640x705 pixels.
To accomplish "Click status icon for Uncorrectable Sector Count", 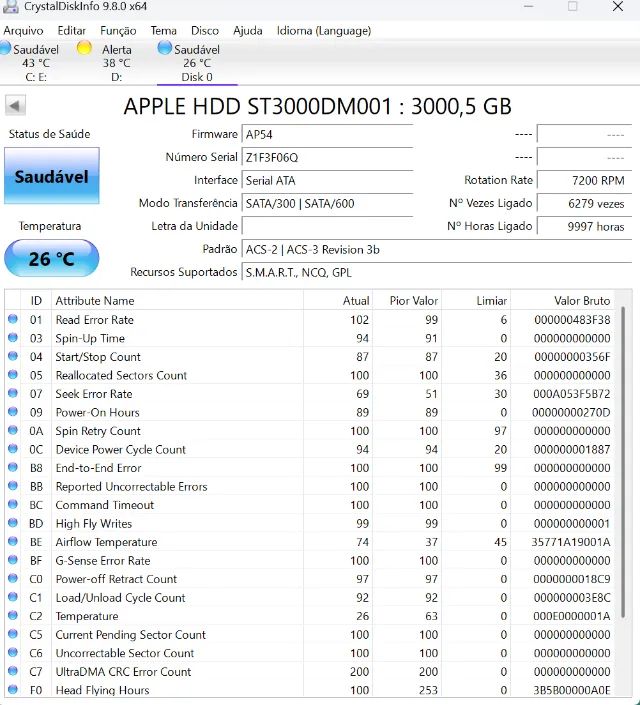I will tap(13, 652).
